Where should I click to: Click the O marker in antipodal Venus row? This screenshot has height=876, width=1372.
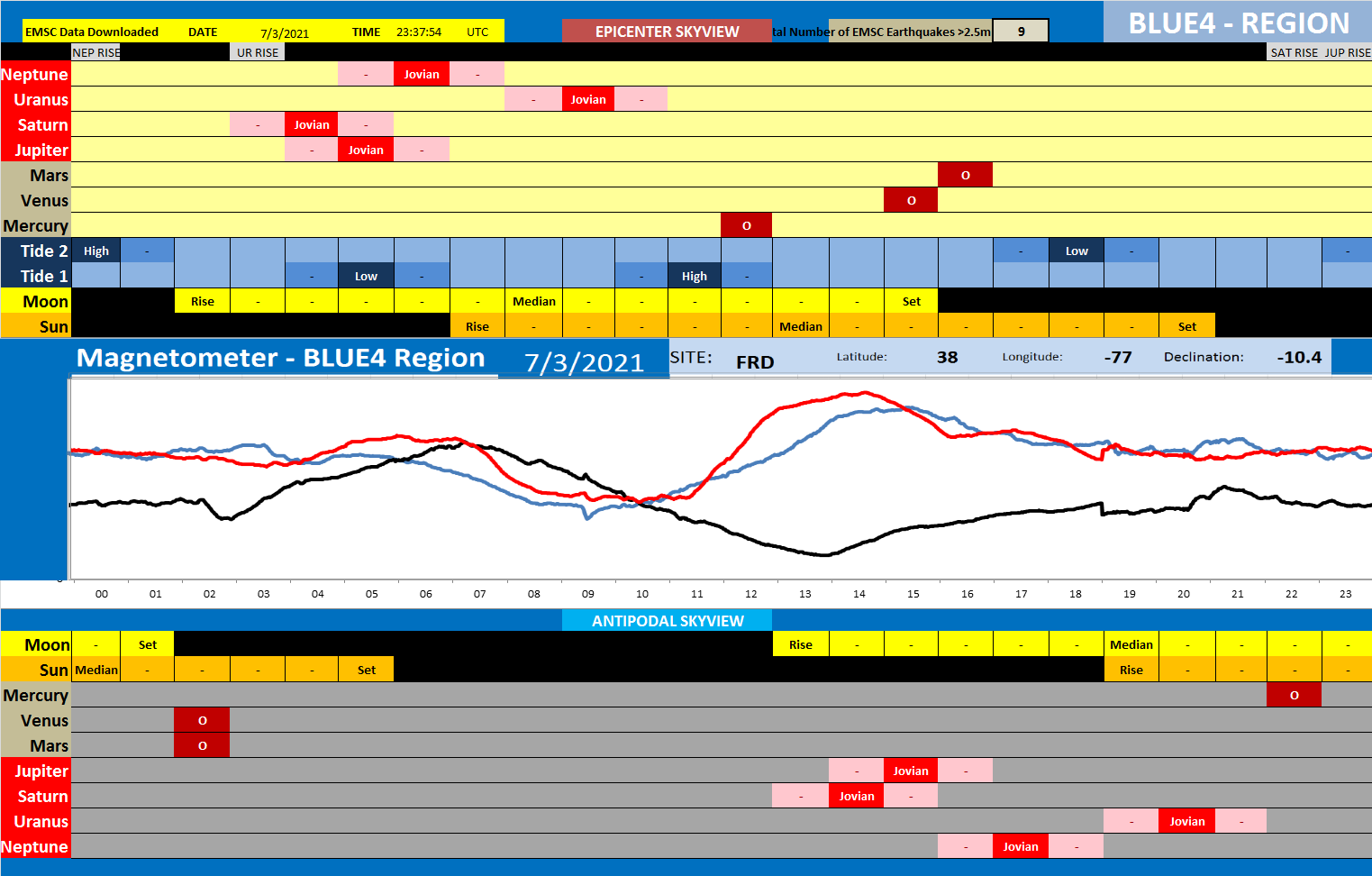(x=202, y=720)
